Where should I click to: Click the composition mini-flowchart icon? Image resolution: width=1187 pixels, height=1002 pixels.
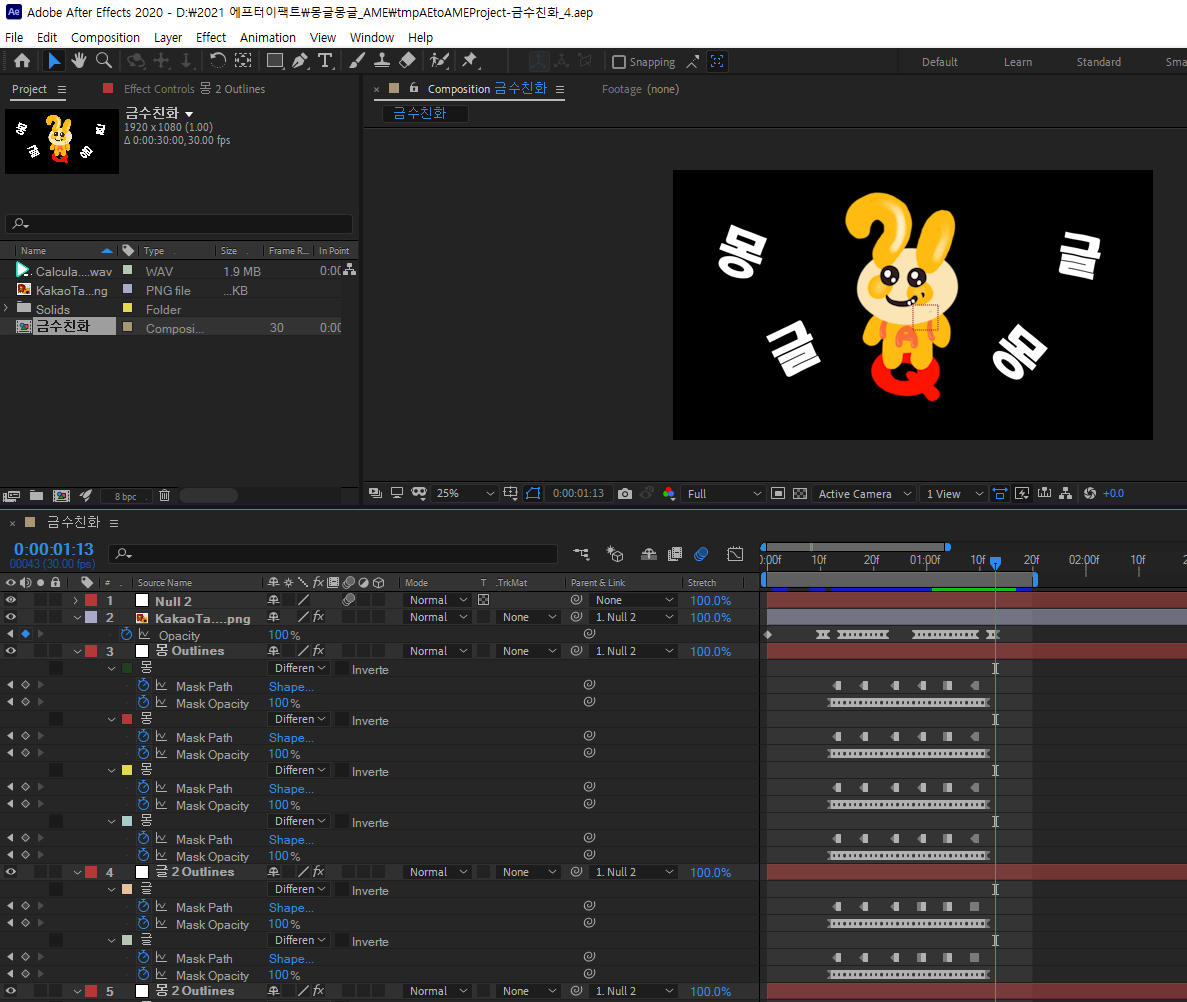point(581,555)
